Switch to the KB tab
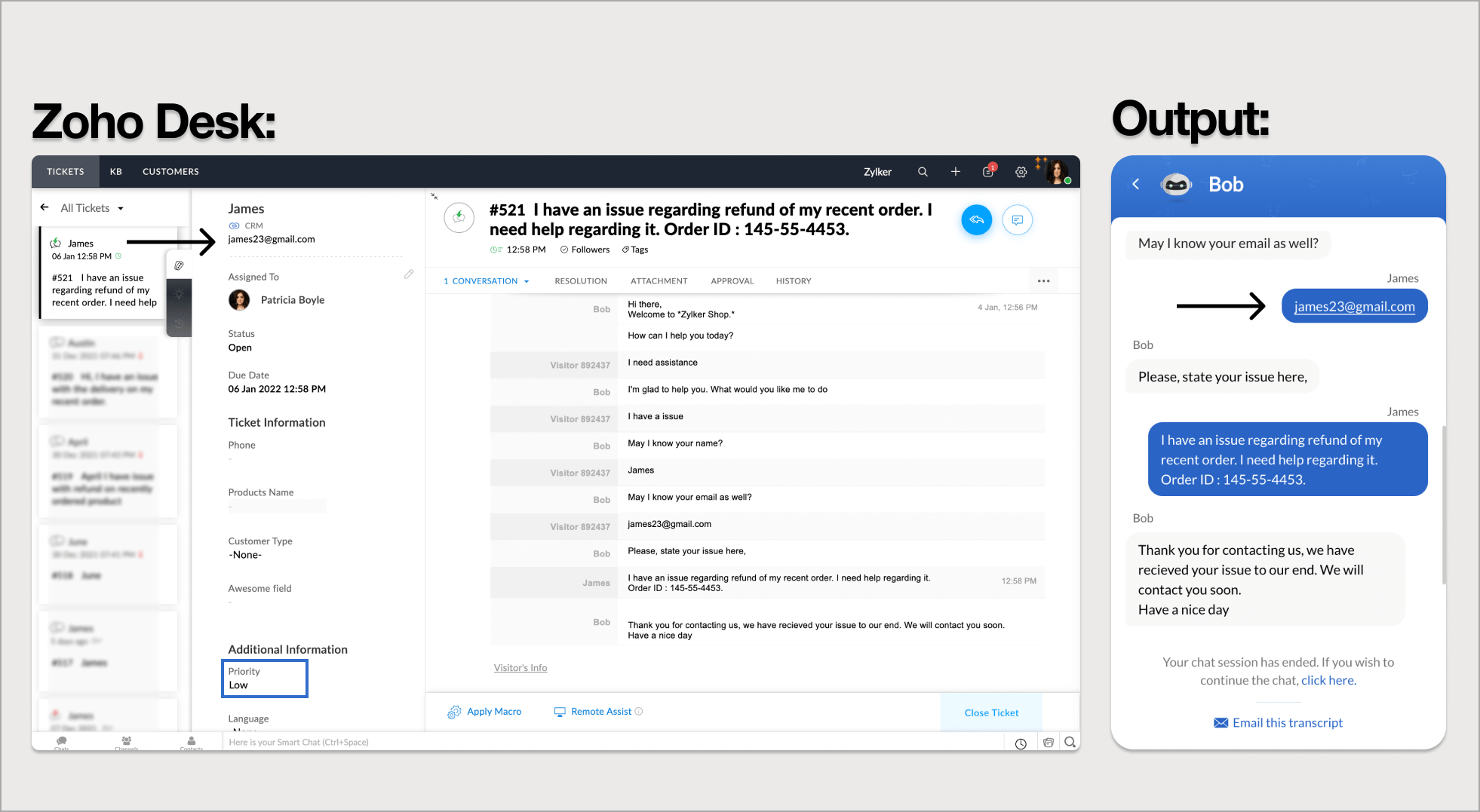 (x=116, y=172)
